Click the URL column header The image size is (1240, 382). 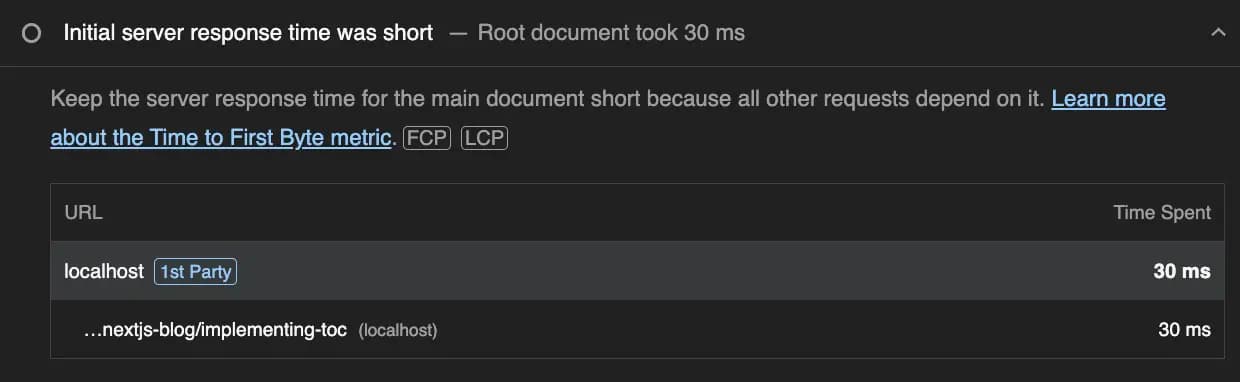pyautogui.click(x=83, y=212)
